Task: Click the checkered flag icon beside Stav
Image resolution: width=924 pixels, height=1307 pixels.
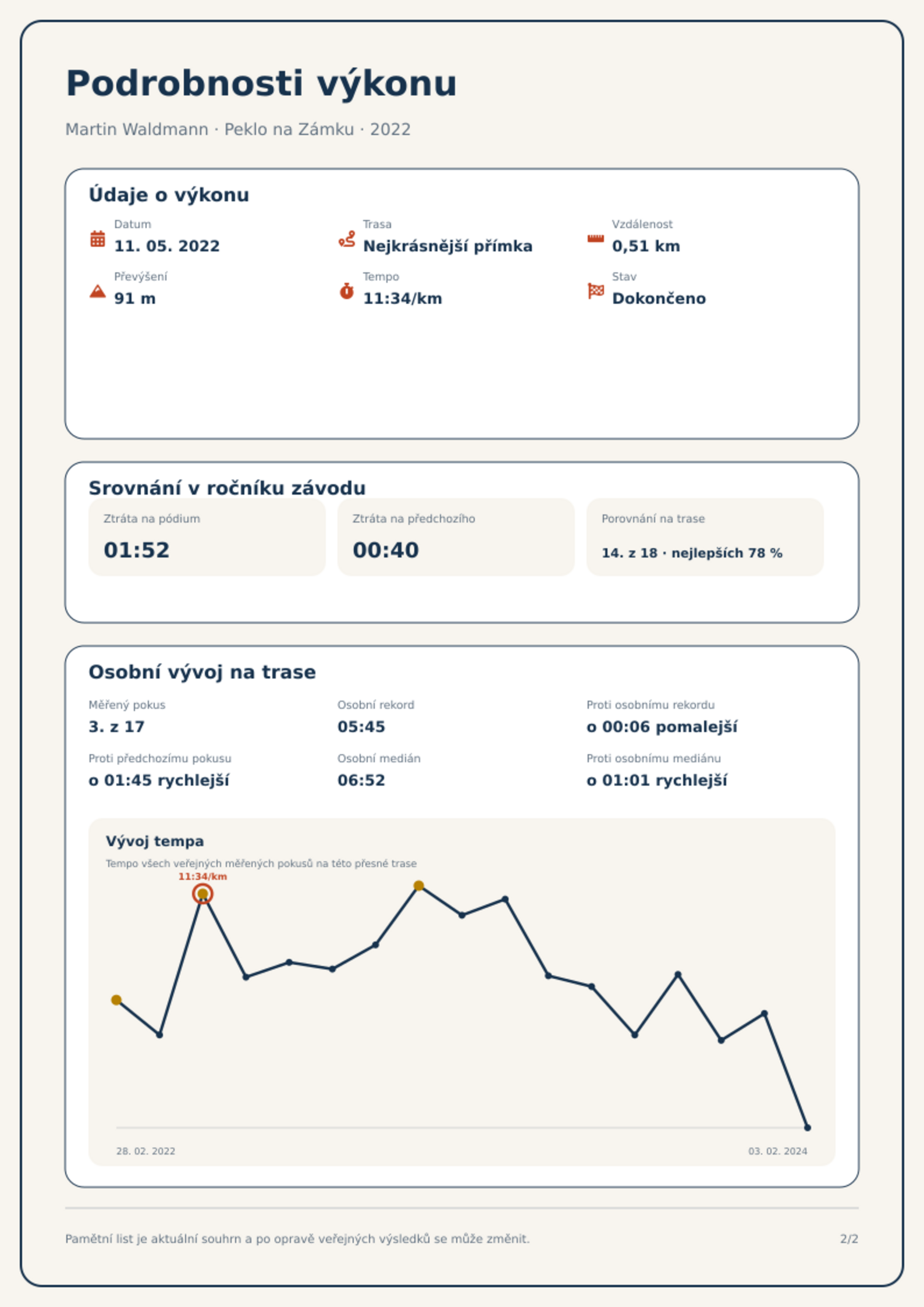Action: [595, 291]
